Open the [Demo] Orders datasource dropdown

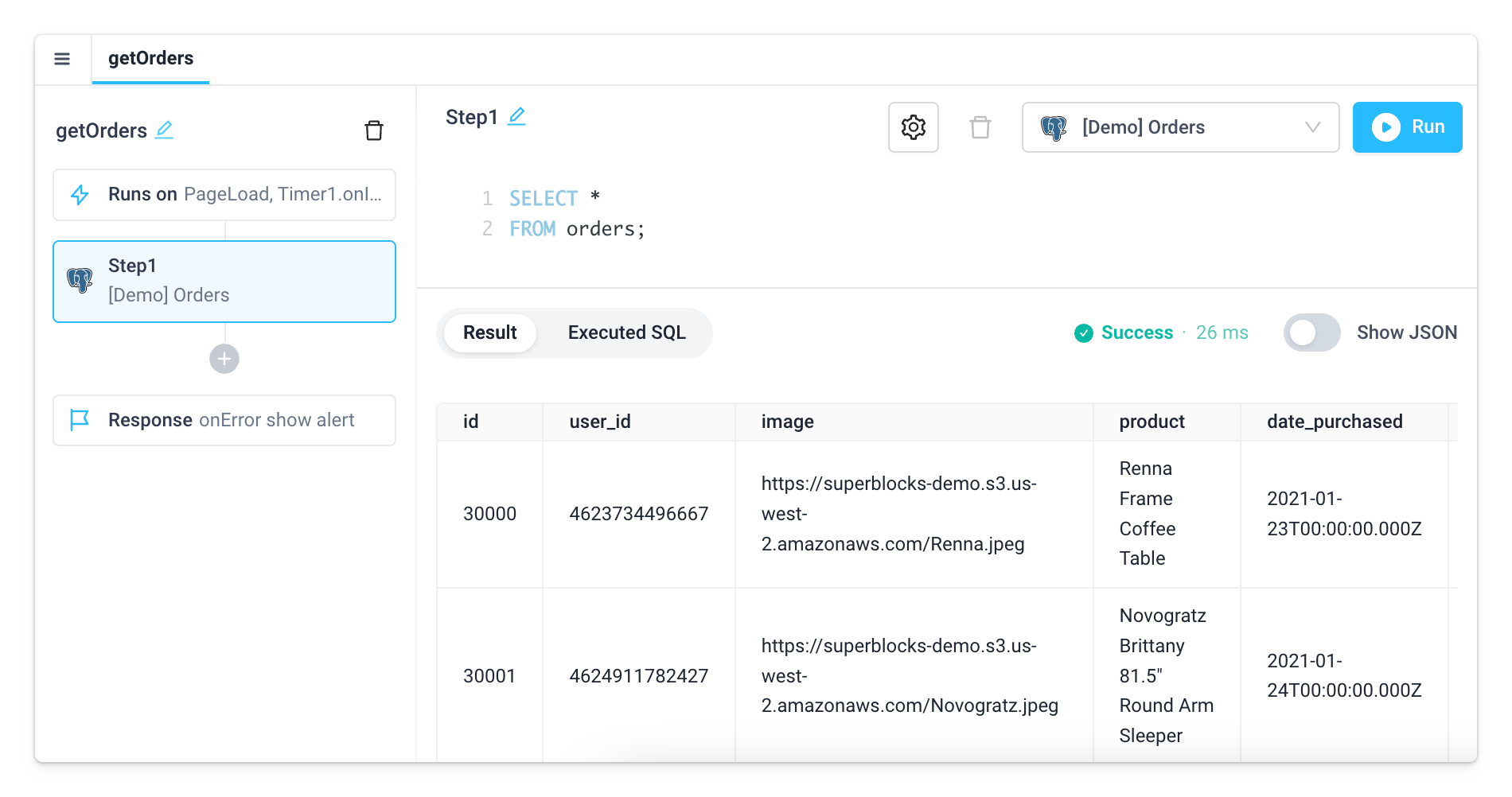coord(1180,127)
